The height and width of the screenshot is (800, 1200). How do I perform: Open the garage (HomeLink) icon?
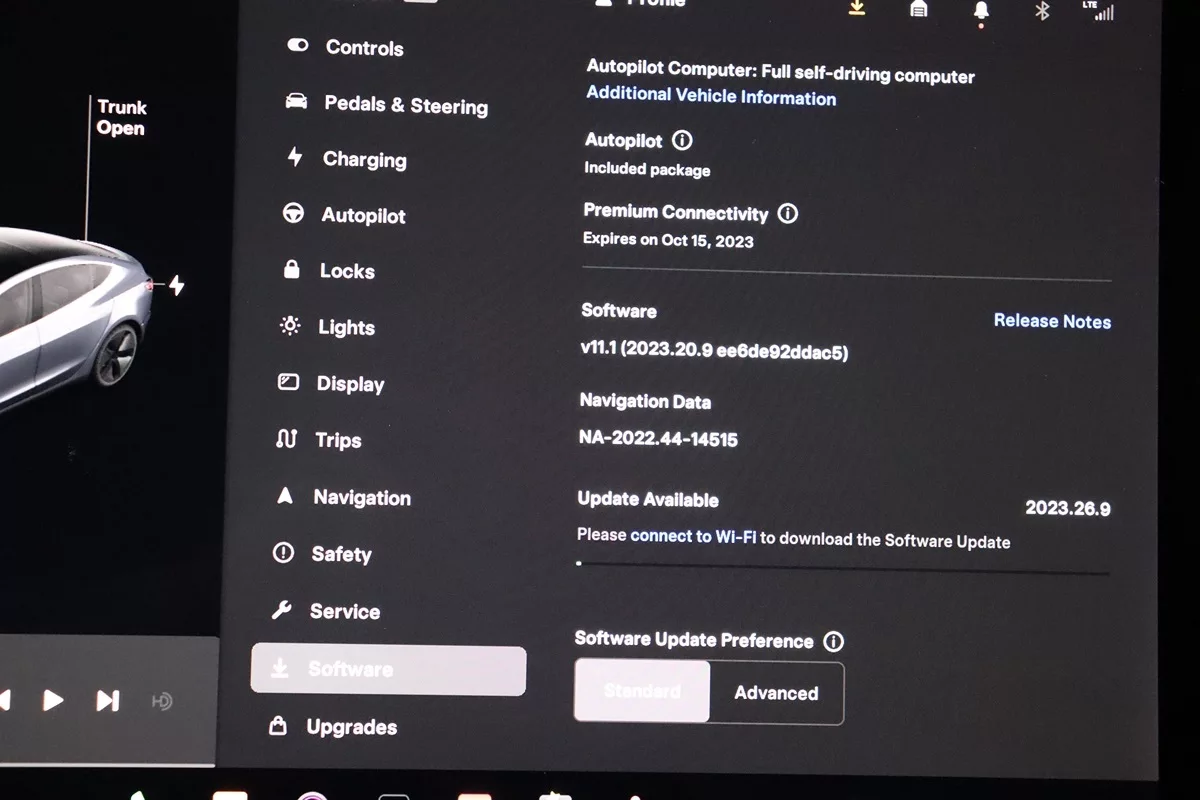click(x=918, y=9)
